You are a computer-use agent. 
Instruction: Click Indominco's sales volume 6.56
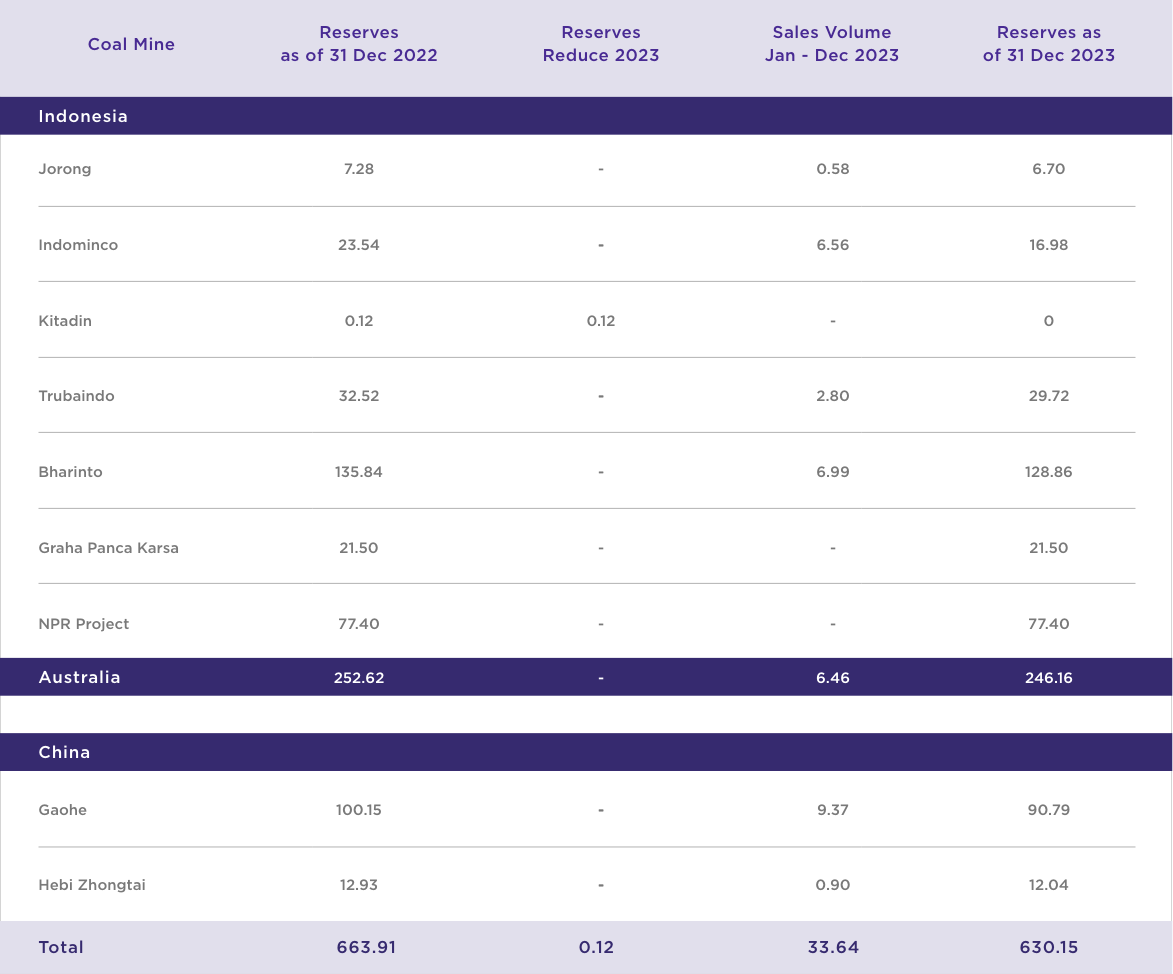tap(833, 245)
